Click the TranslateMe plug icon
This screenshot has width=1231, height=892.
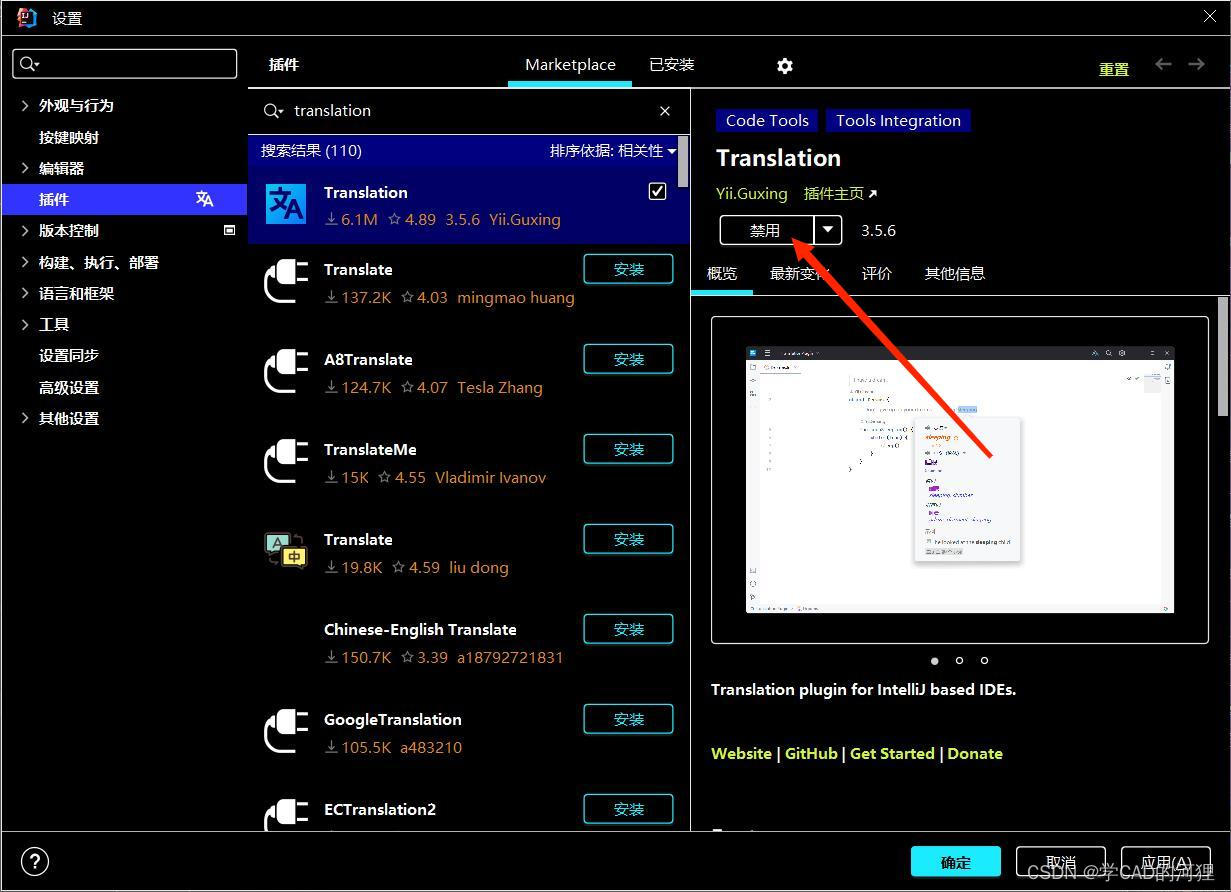pyautogui.click(x=286, y=461)
